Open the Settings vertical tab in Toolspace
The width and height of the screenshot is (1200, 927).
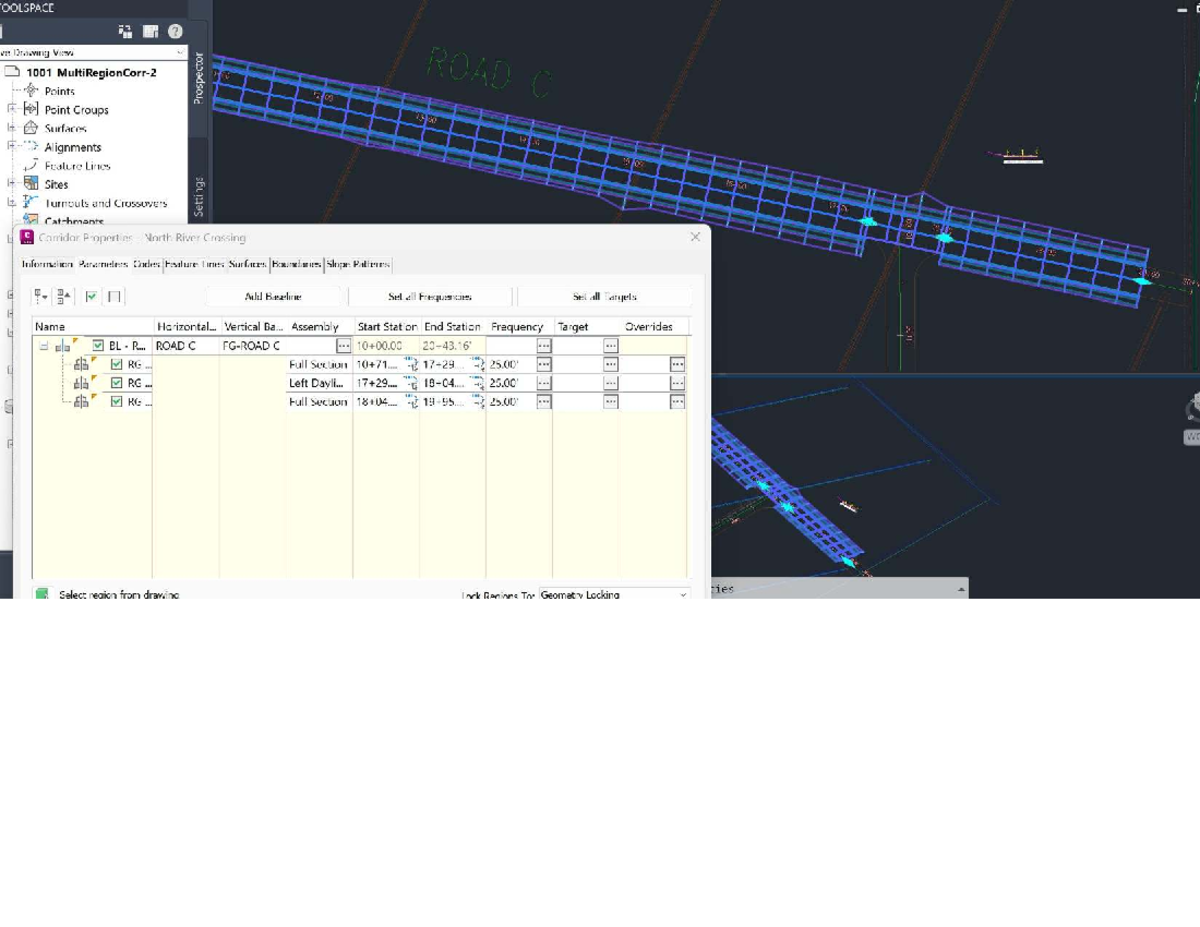200,196
